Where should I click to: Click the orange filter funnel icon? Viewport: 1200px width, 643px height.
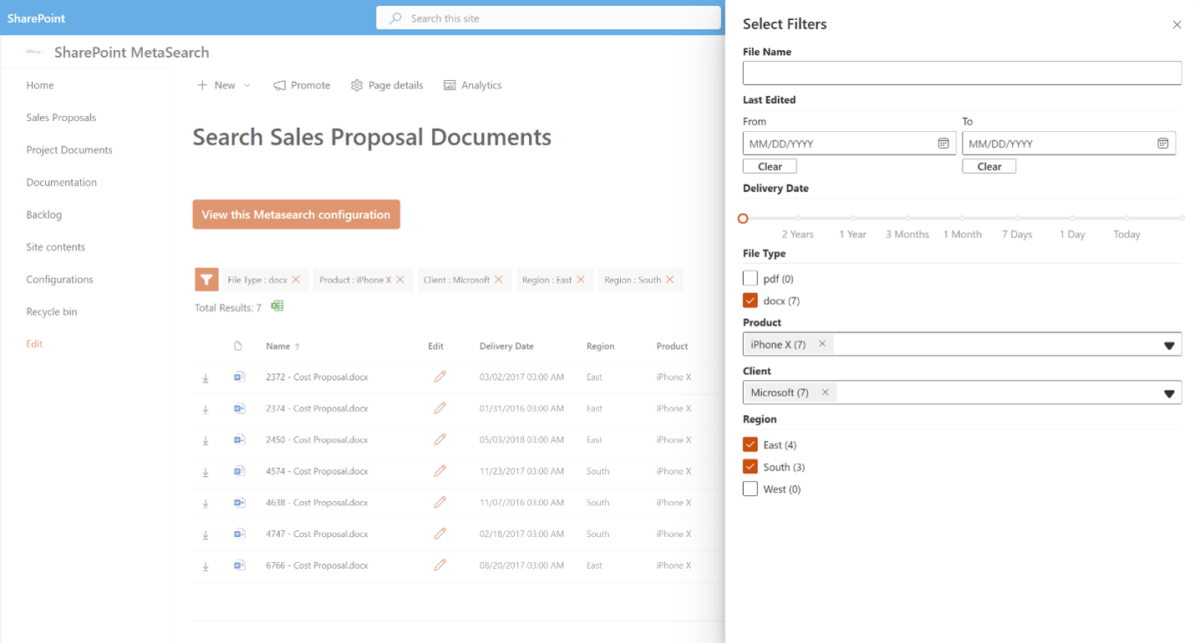[206, 280]
